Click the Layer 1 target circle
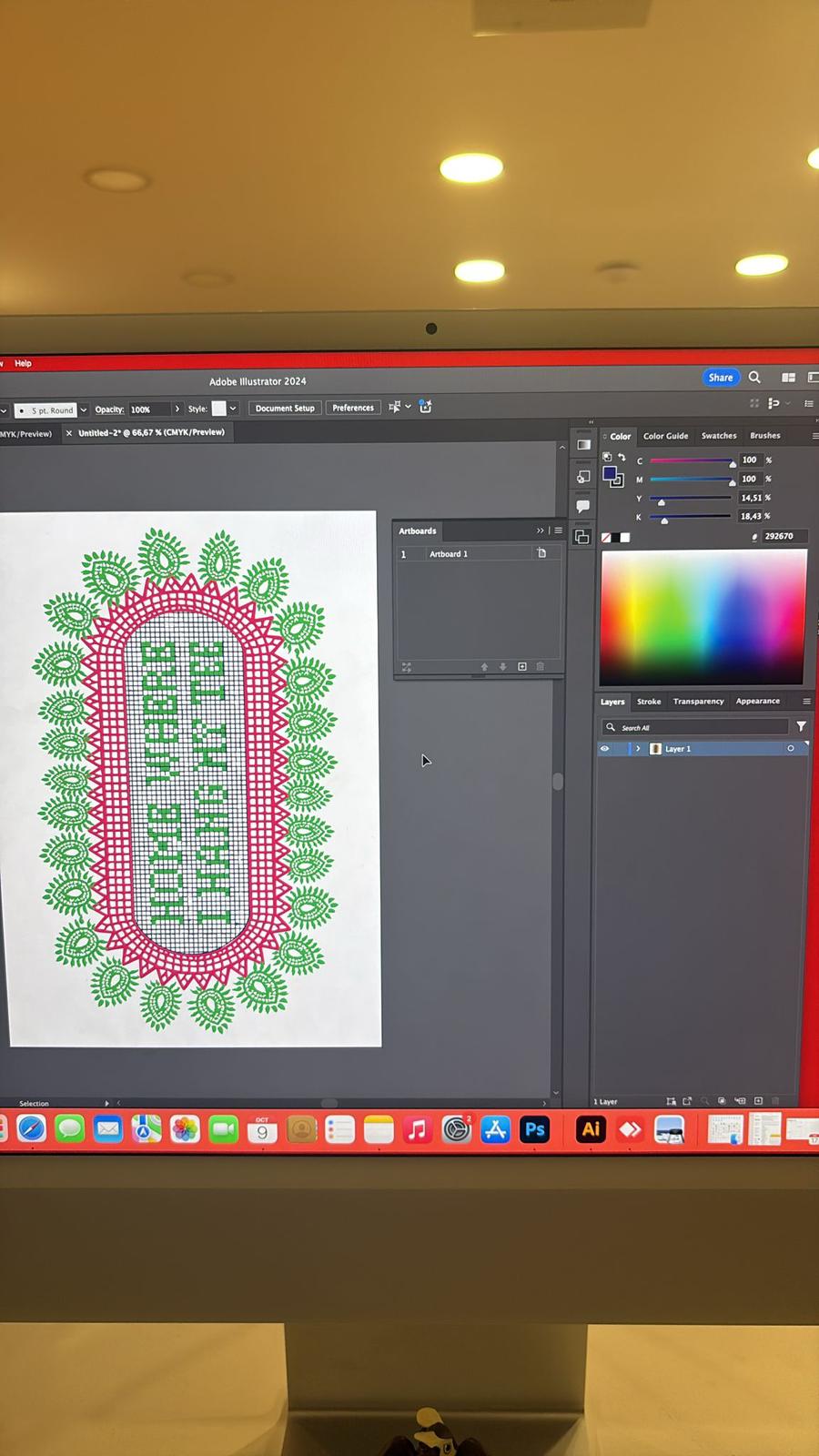Viewport: 819px width, 1456px height. click(x=791, y=749)
